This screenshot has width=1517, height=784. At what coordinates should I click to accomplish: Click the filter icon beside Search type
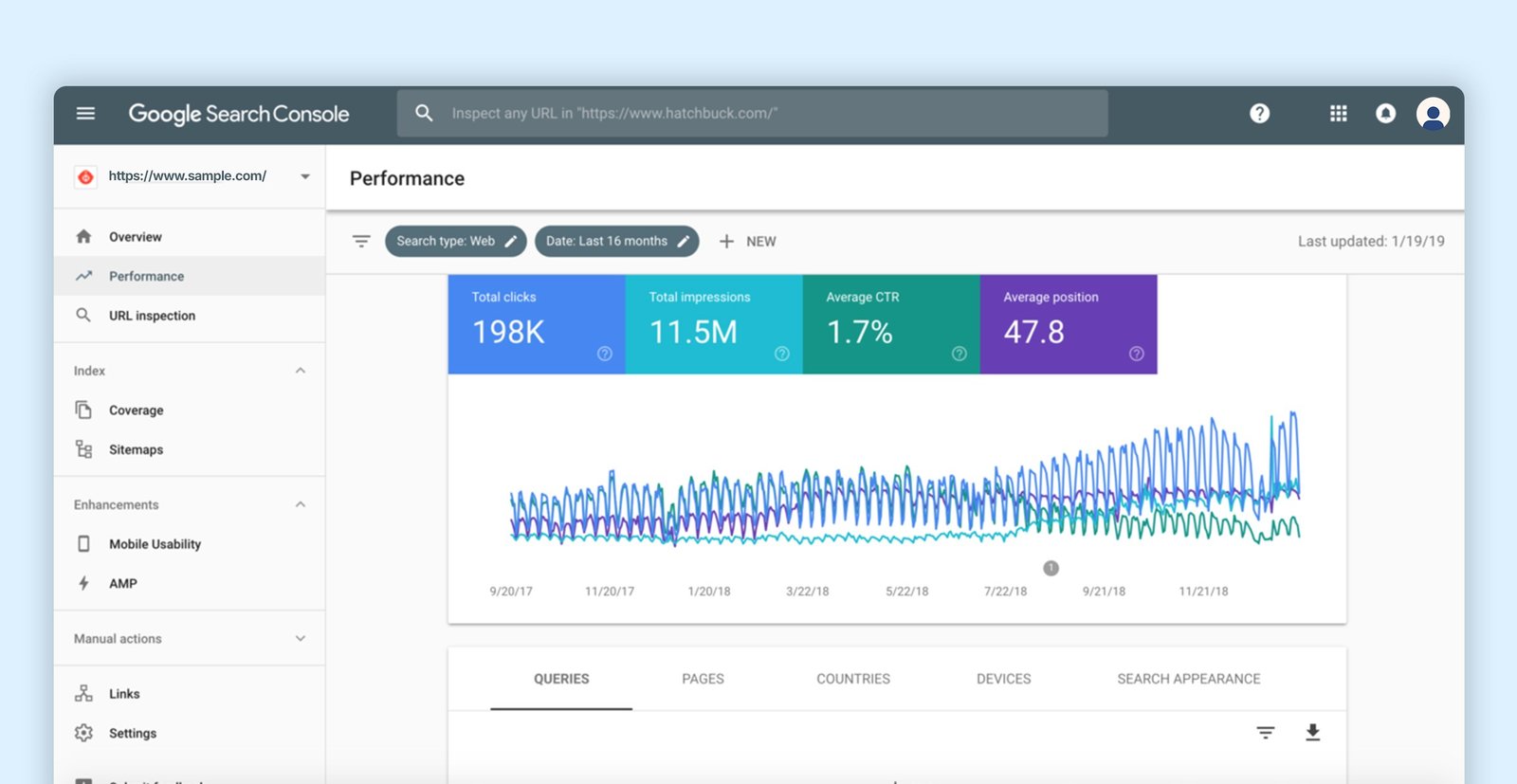point(361,242)
